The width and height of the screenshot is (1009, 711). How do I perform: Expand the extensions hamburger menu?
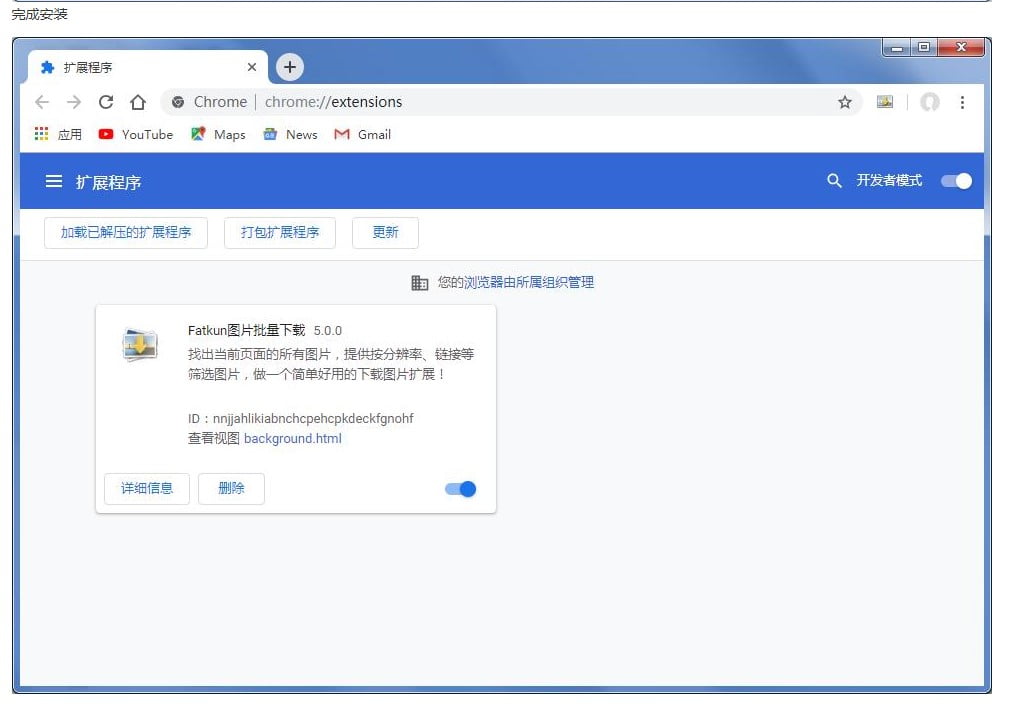(54, 182)
